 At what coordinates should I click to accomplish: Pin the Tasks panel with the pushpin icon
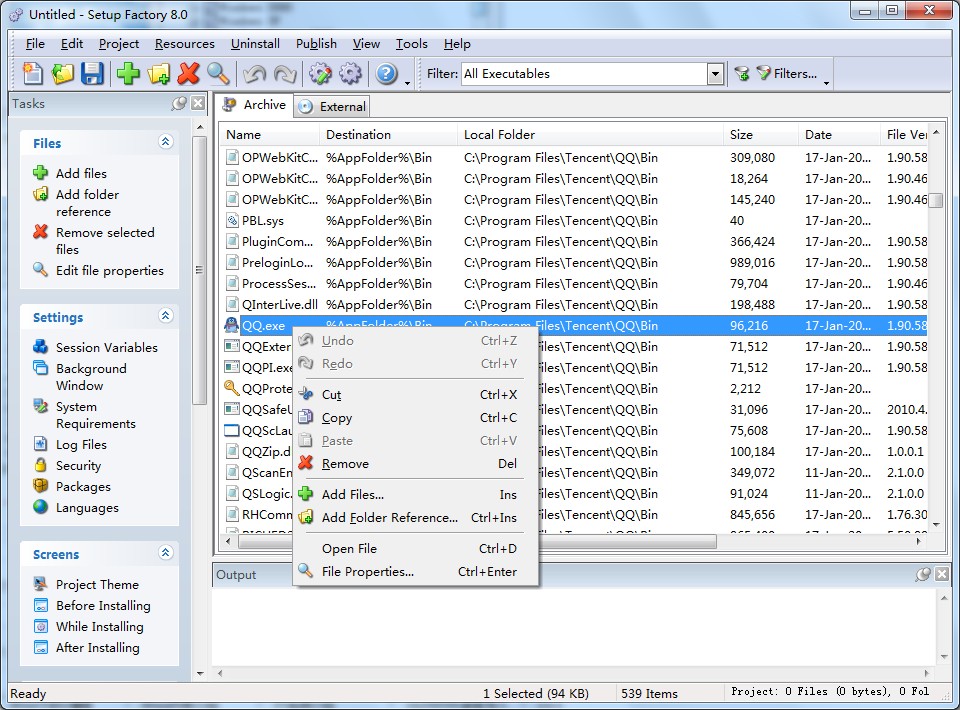(179, 103)
